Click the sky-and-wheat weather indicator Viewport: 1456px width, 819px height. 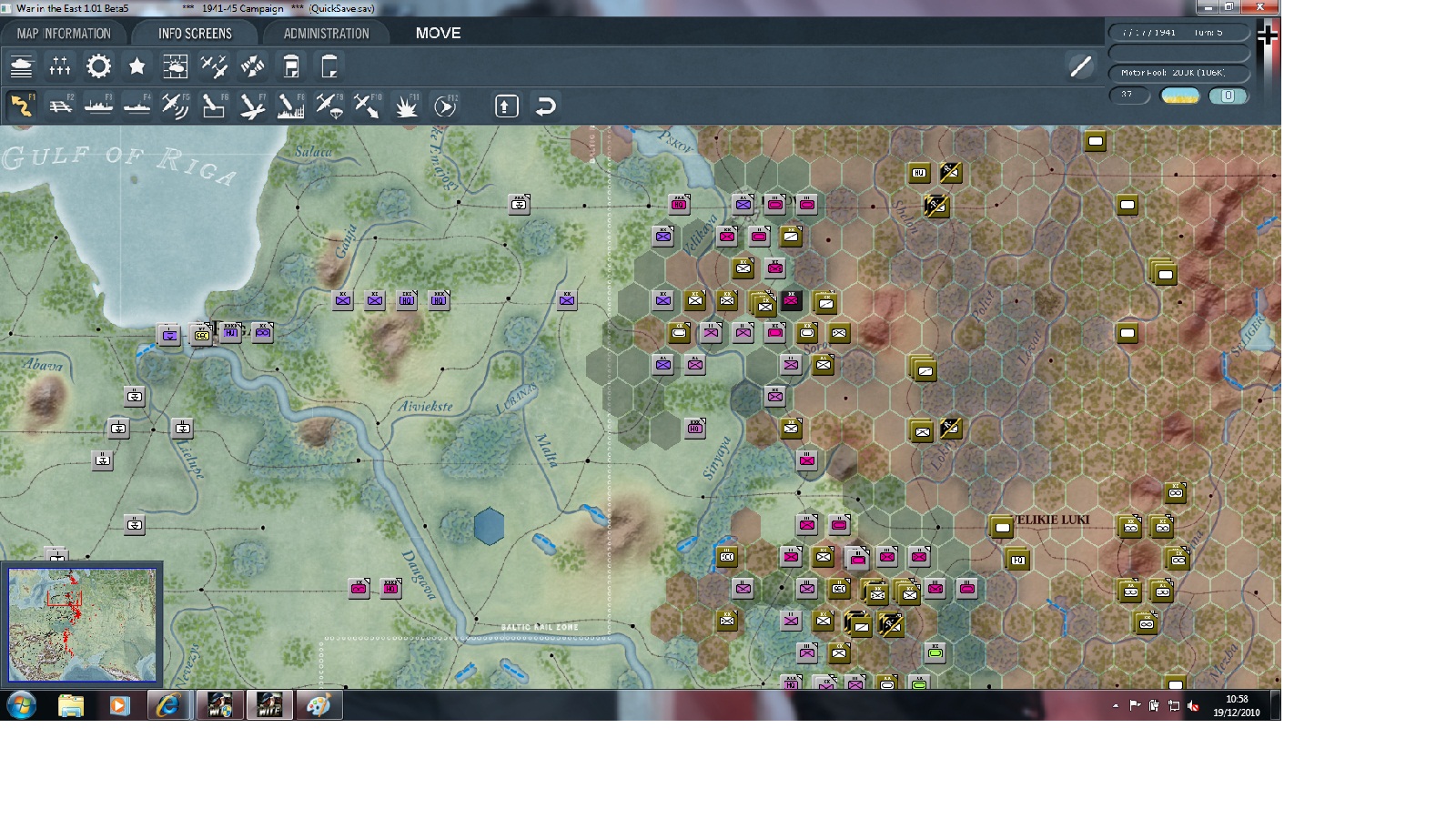(1180, 96)
